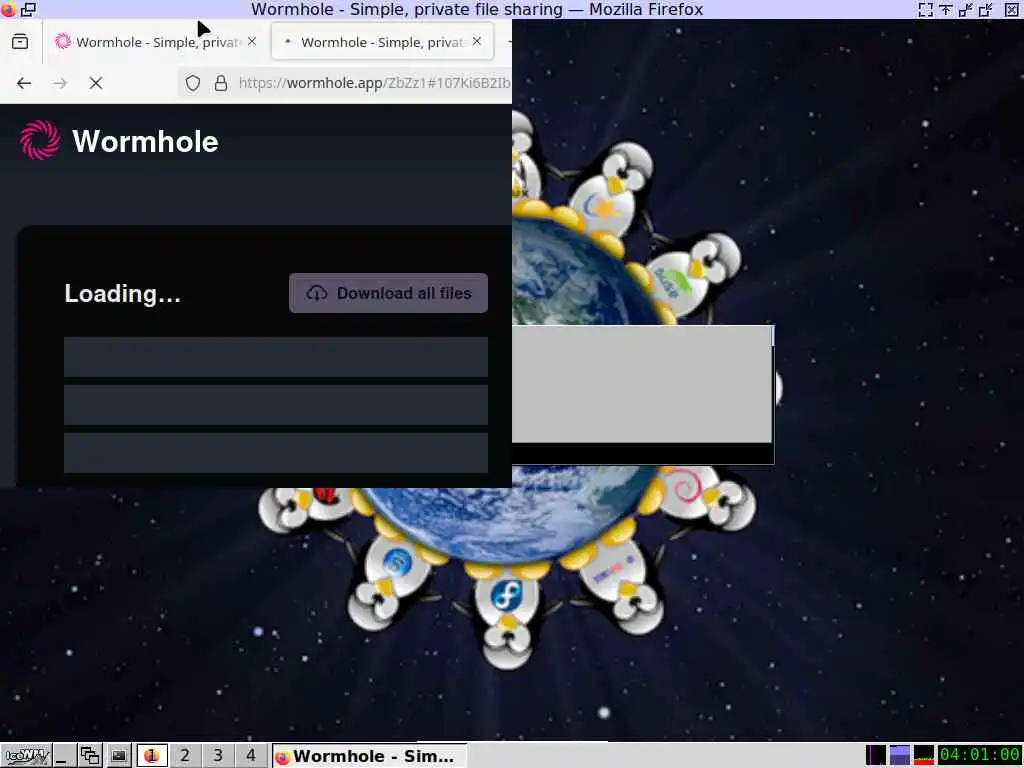The width and height of the screenshot is (1024, 768).
Task: Open the Firefox window menu icon in the title bar
Action: [8, 9]
